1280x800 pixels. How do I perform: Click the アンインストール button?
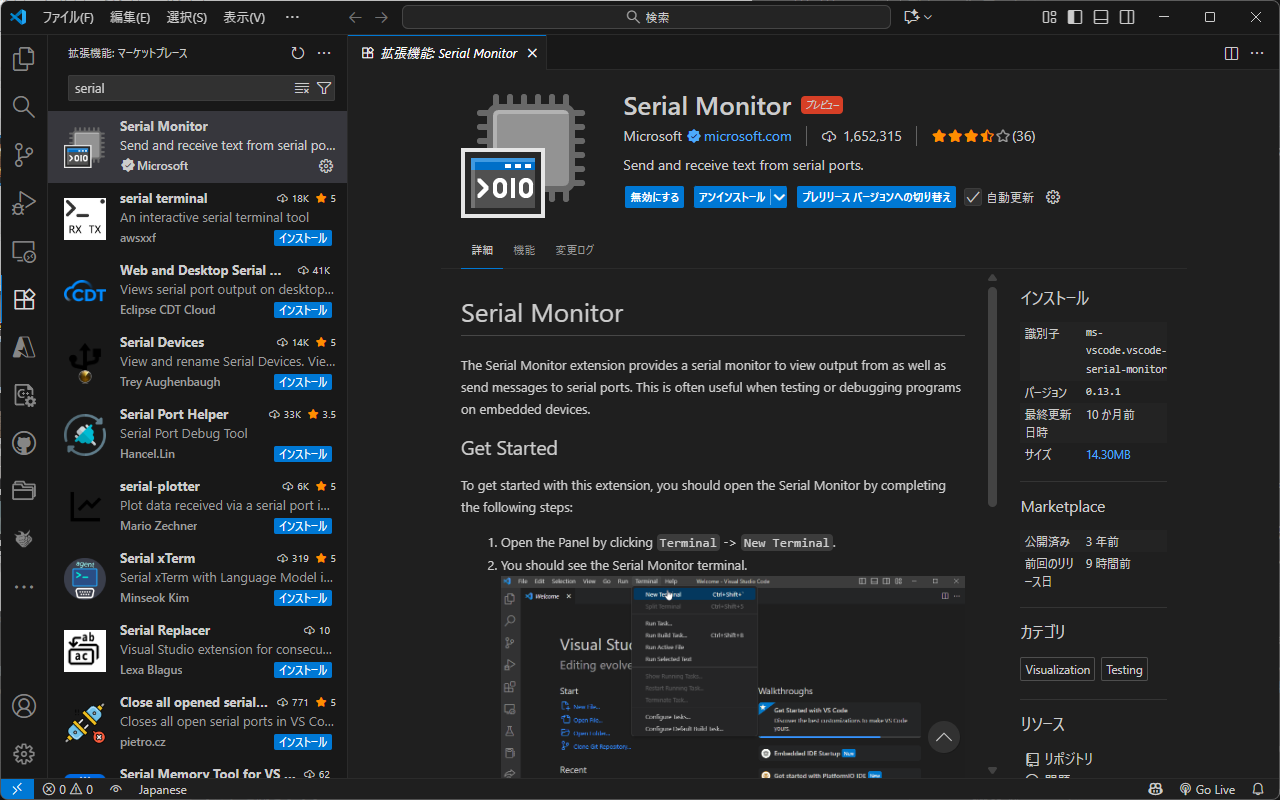[732, 197]
